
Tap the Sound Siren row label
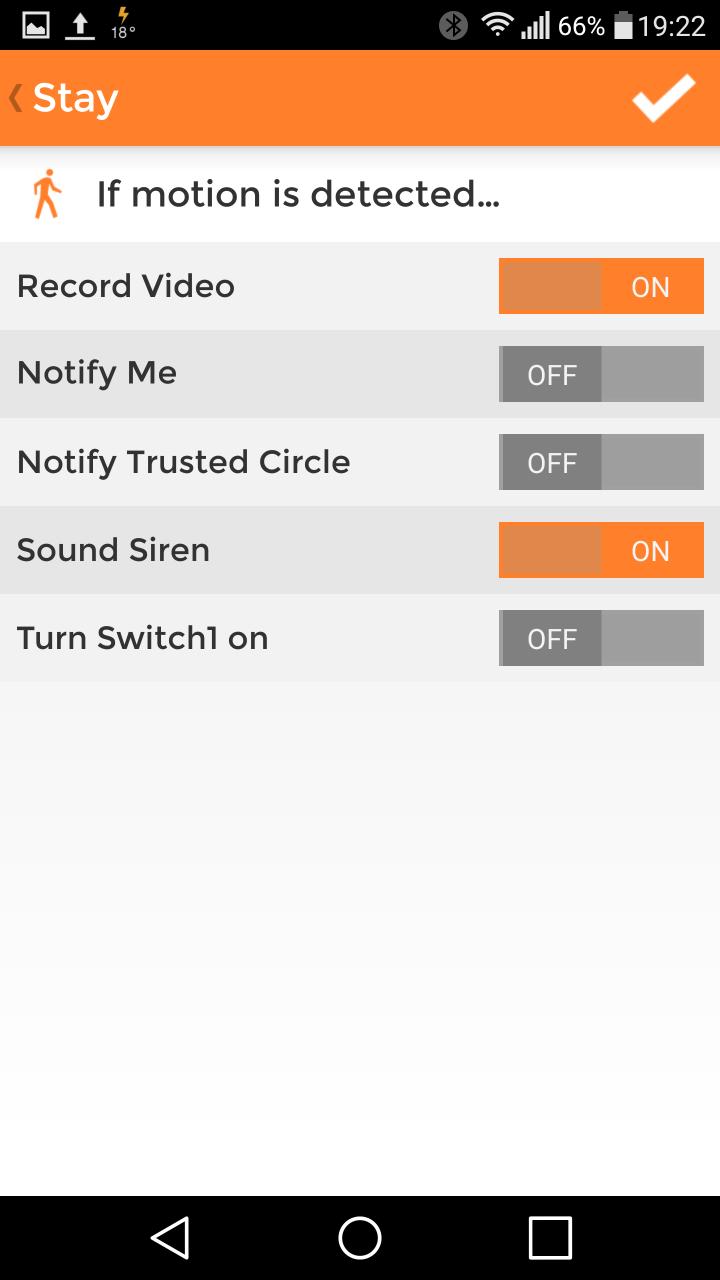pos(113,550)
